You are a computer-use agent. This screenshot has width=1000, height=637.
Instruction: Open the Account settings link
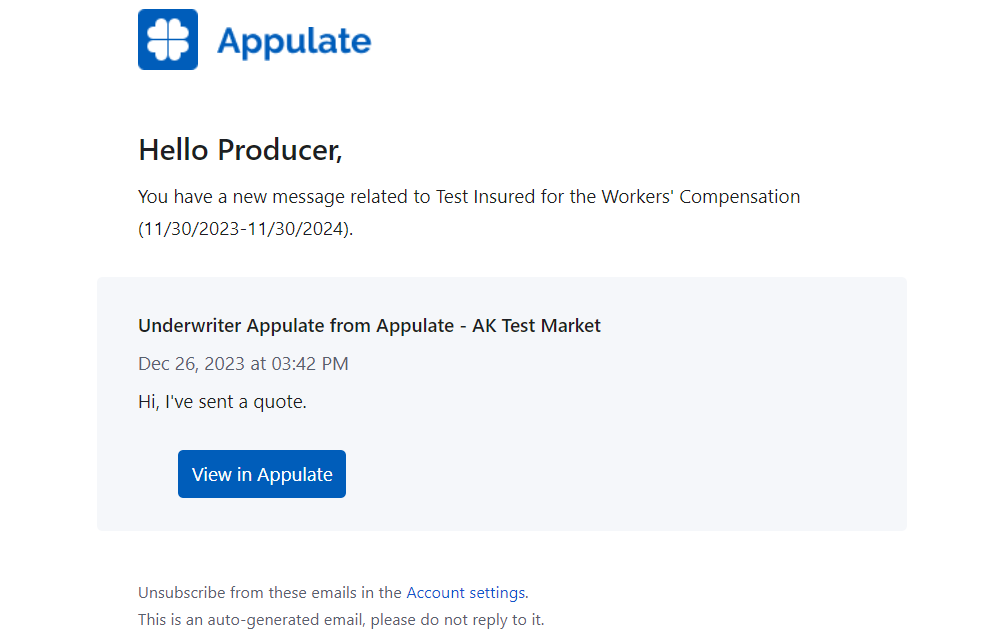pos(465,592)
